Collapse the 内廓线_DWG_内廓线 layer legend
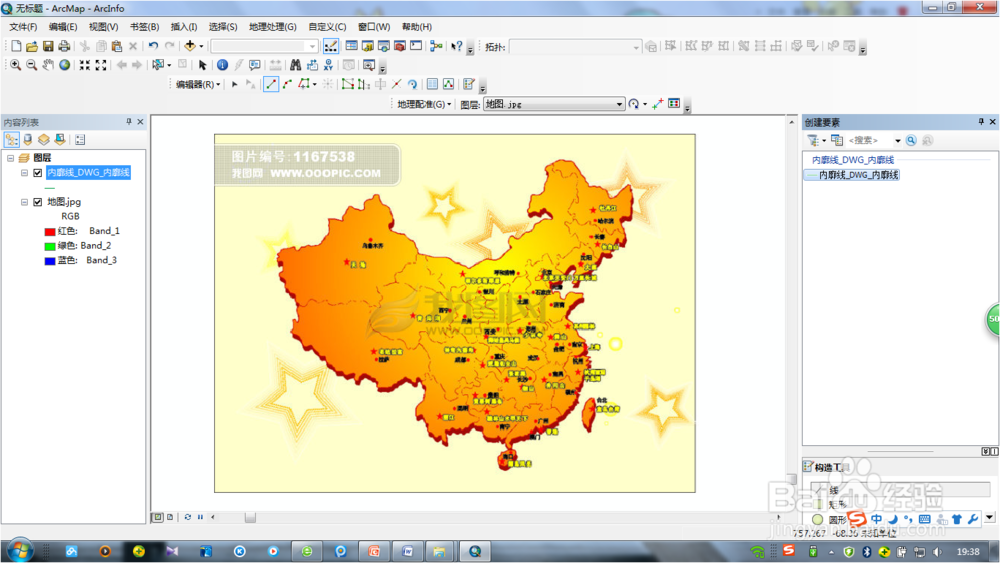Image resolution: width=1000 pixels, height=563 pixels. (24, 173)
